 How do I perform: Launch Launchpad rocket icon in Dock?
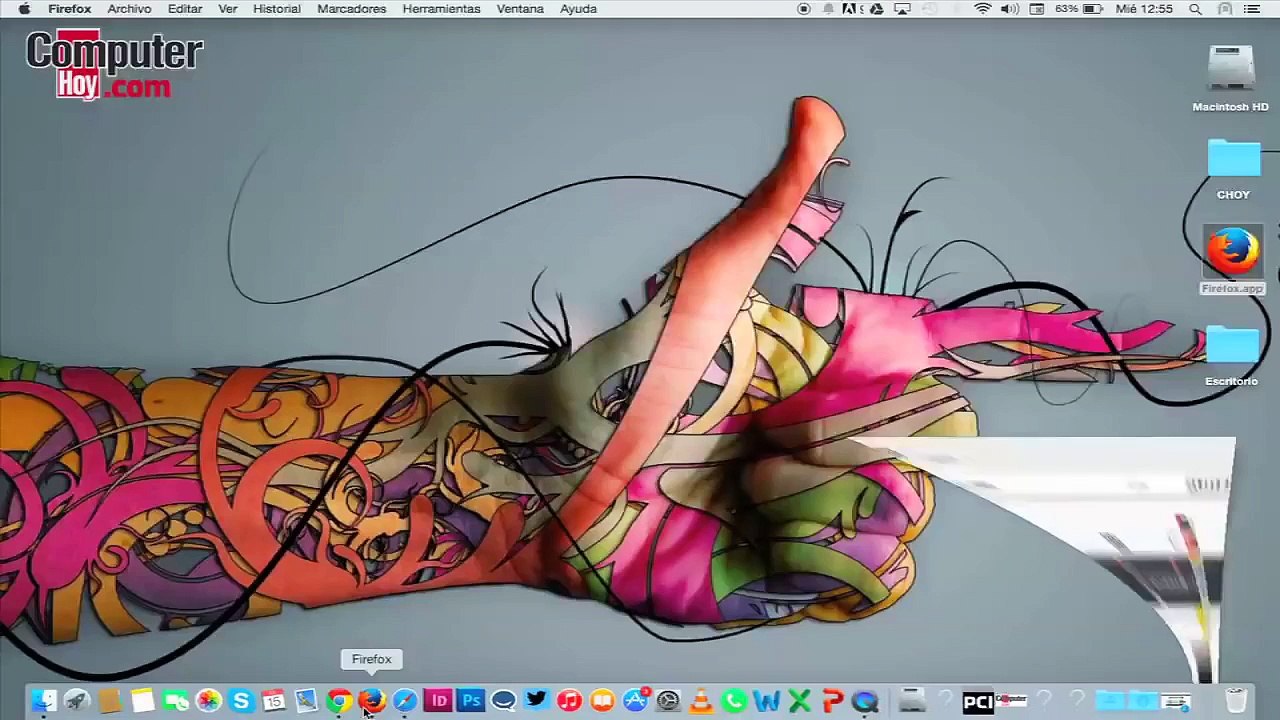point(76,701)
